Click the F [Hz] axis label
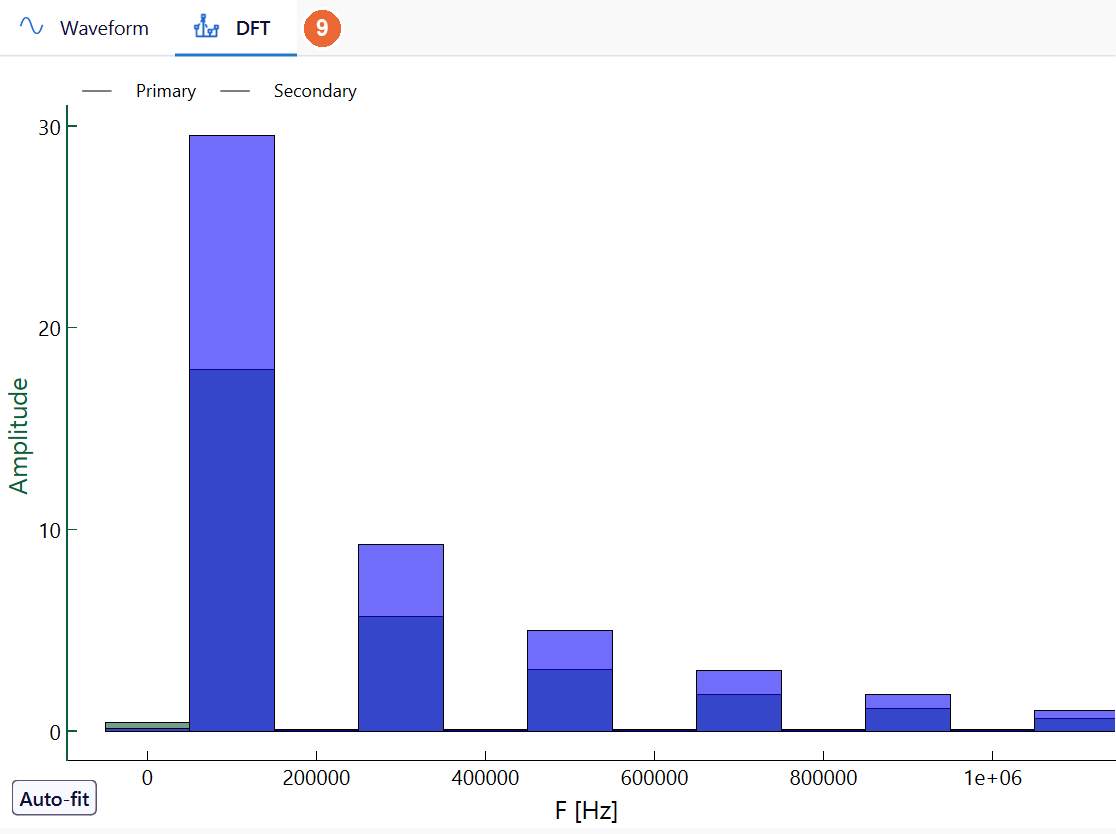 pos(586,811)
